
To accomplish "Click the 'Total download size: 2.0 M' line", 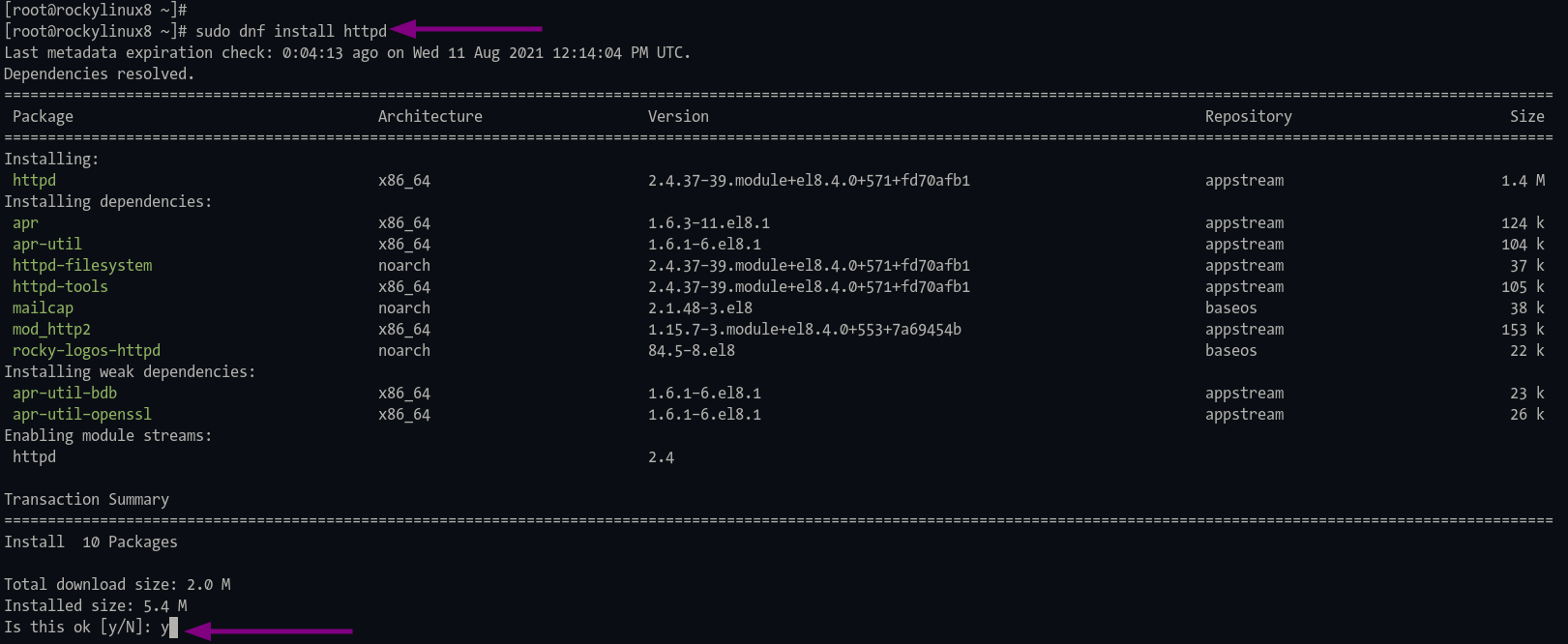I will coord(117,585).
